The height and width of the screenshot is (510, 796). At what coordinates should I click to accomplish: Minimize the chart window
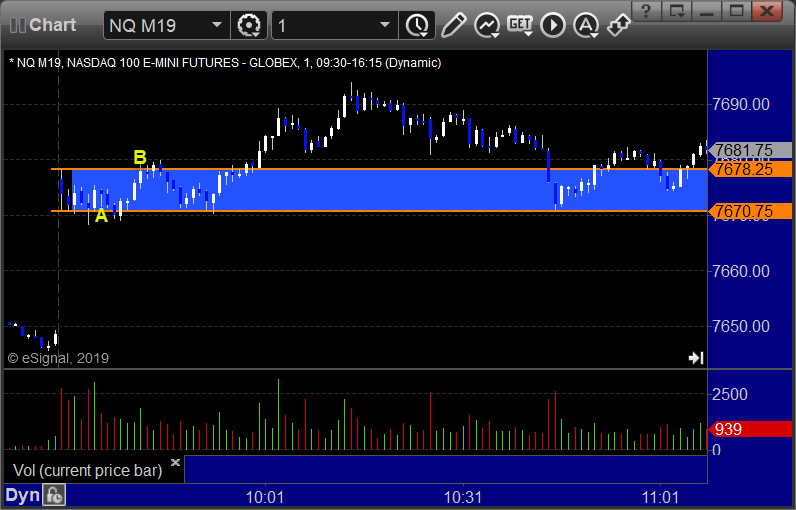click(x=707, y=11)
